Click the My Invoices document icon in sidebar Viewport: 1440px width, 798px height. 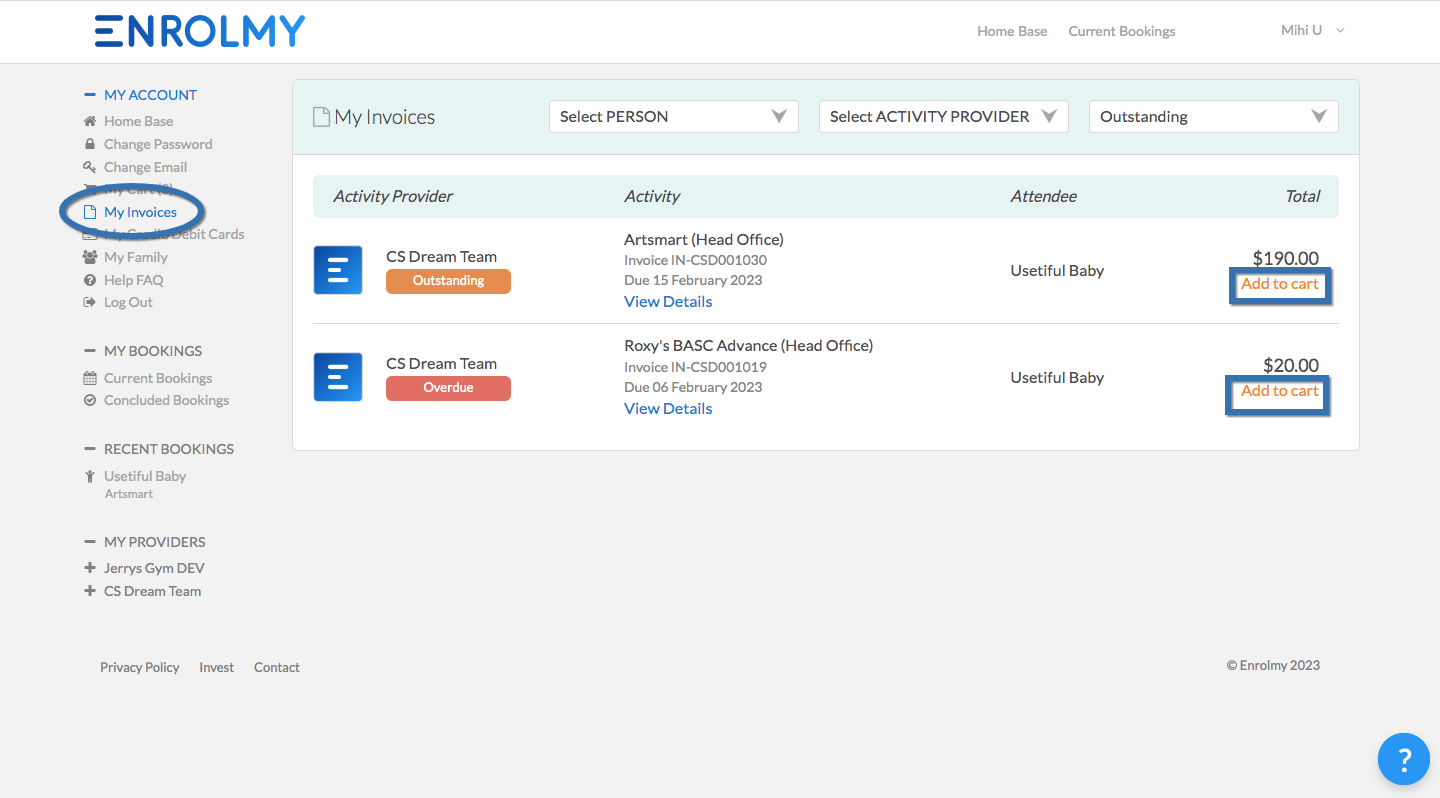[x=89, y=212]
